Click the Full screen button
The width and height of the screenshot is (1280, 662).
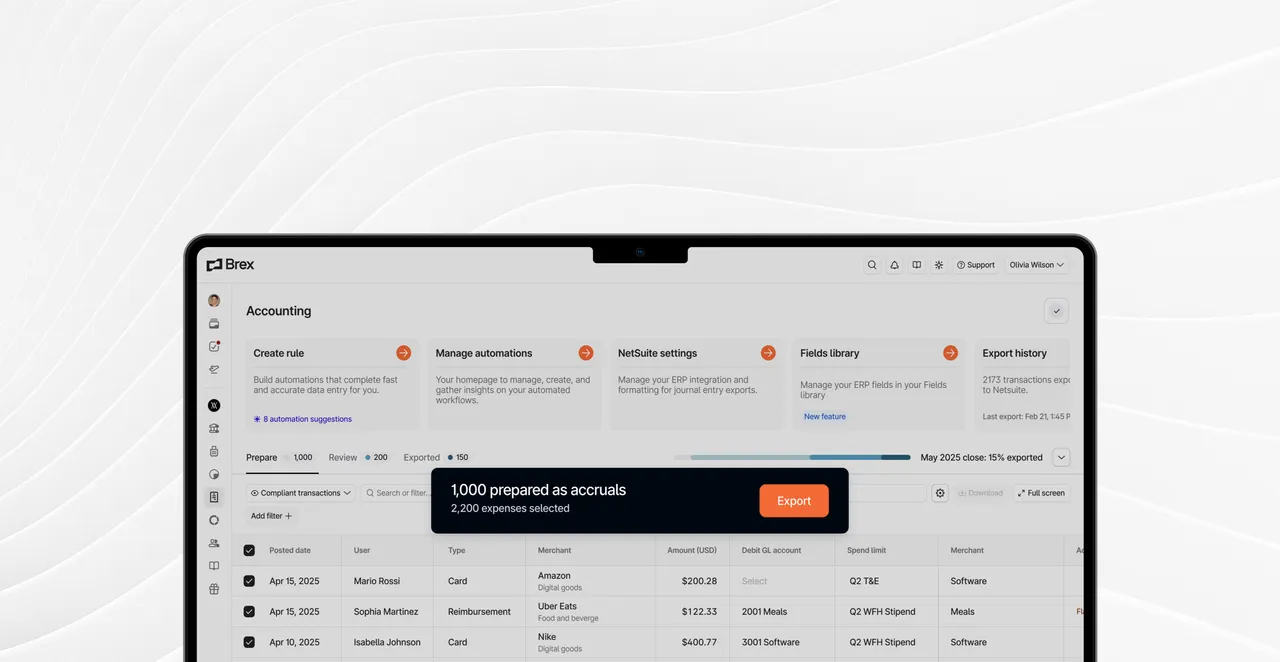click(1041, 493)
